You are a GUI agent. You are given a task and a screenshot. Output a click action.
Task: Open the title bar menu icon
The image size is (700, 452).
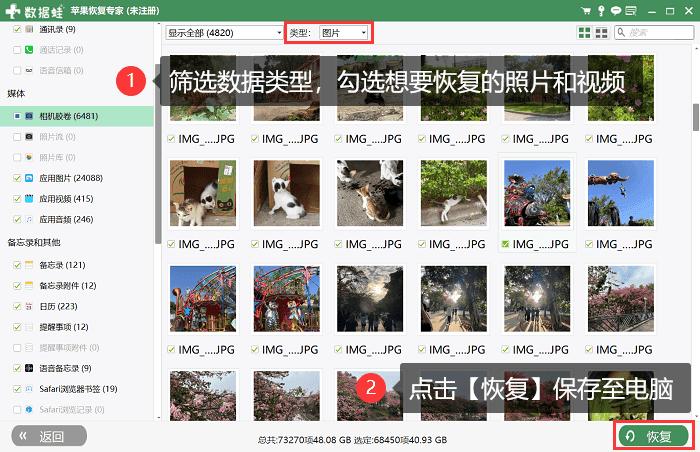click(631, 11)
